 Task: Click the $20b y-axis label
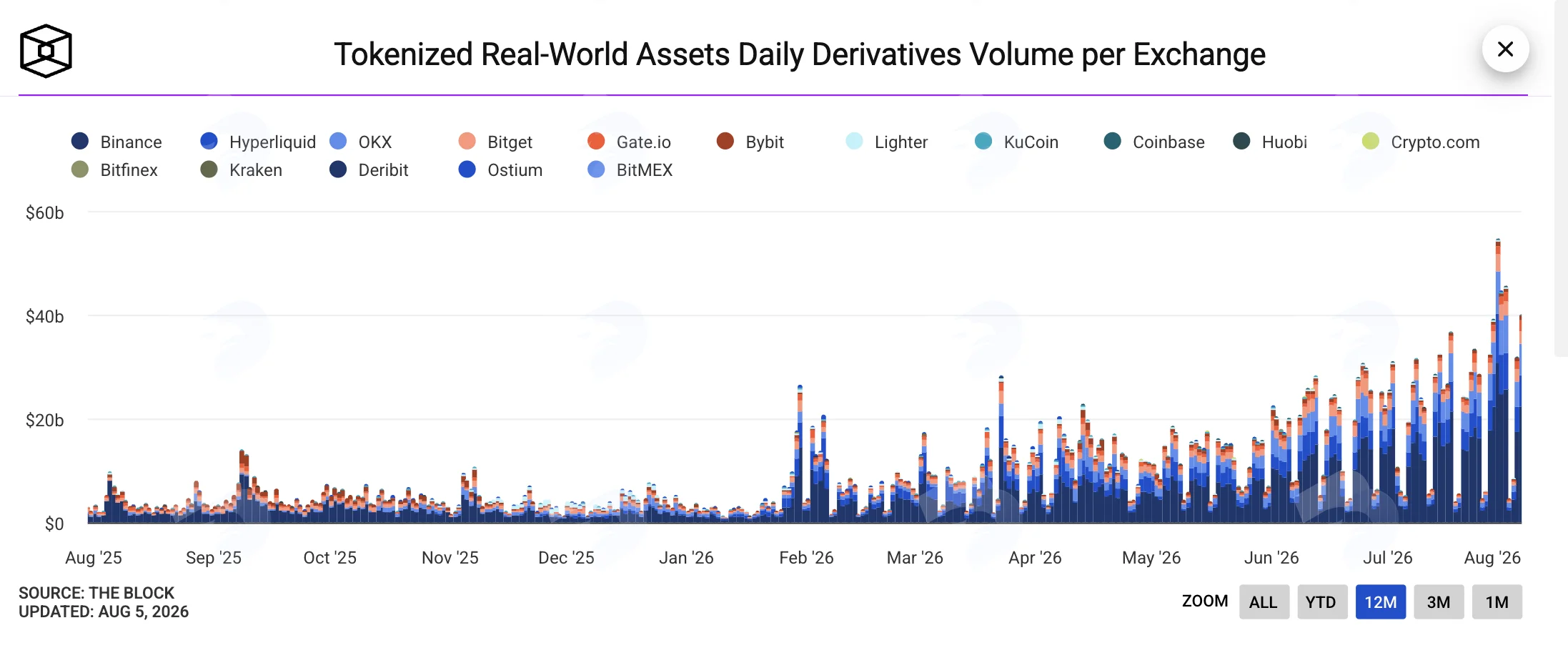(x=45, y=421)
